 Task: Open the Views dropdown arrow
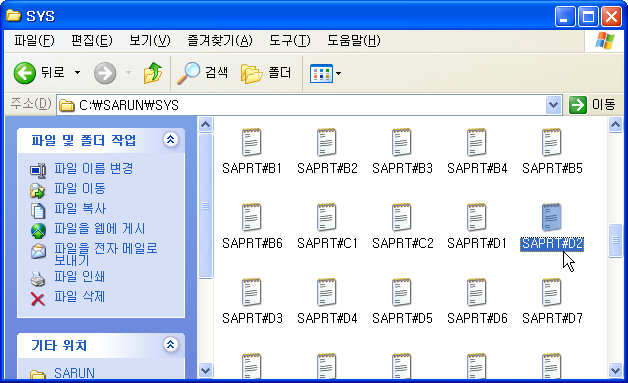pyautogui.click(x=338, y=73)
